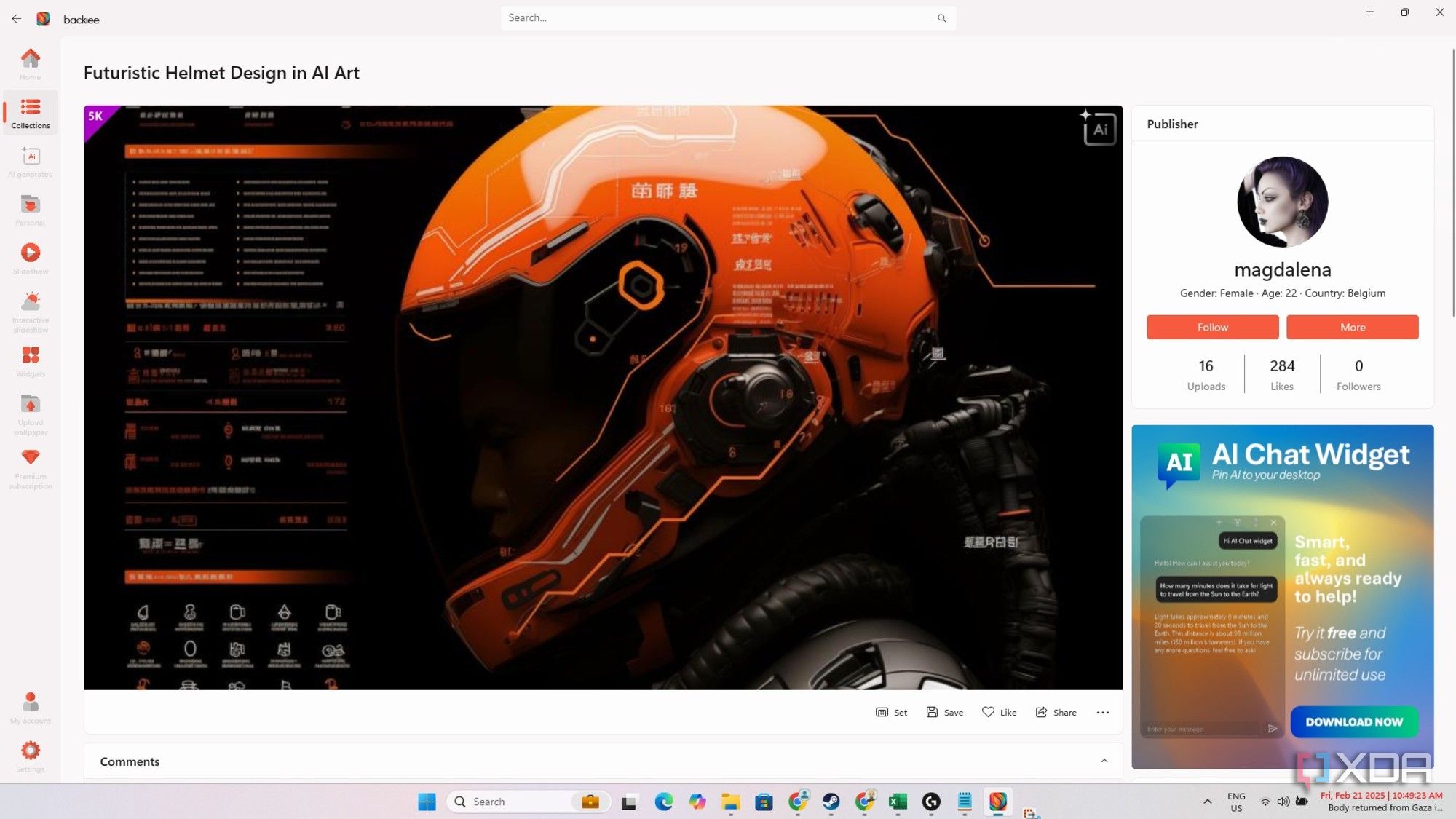
Task: Open Notepad from the taskbar
Action: tap(965, 802)
